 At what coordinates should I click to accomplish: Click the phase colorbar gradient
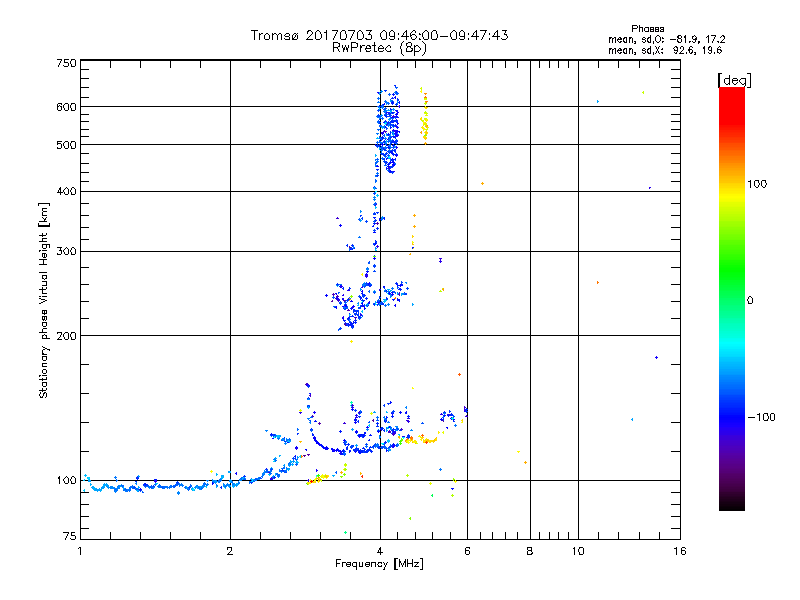[x=732, y=299]
